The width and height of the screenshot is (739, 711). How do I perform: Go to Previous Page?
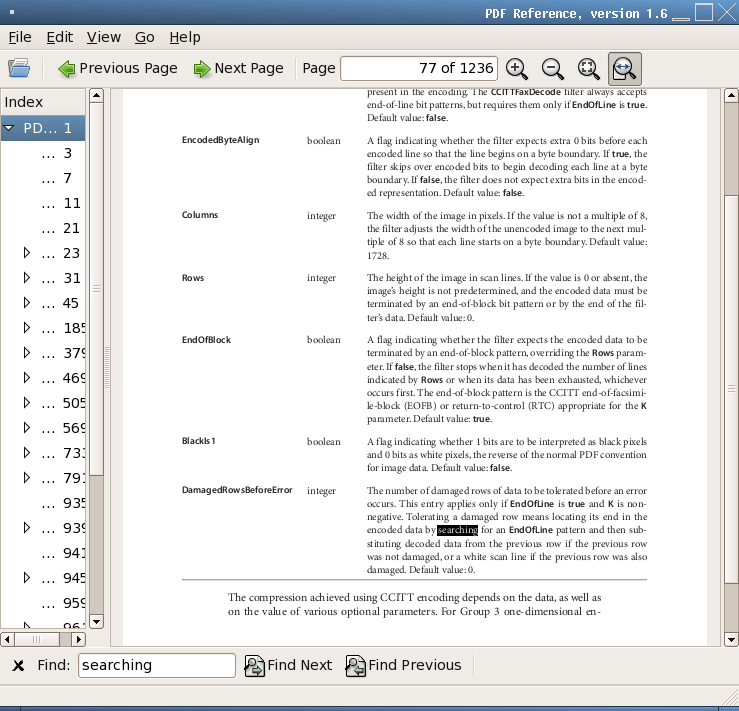117,68
